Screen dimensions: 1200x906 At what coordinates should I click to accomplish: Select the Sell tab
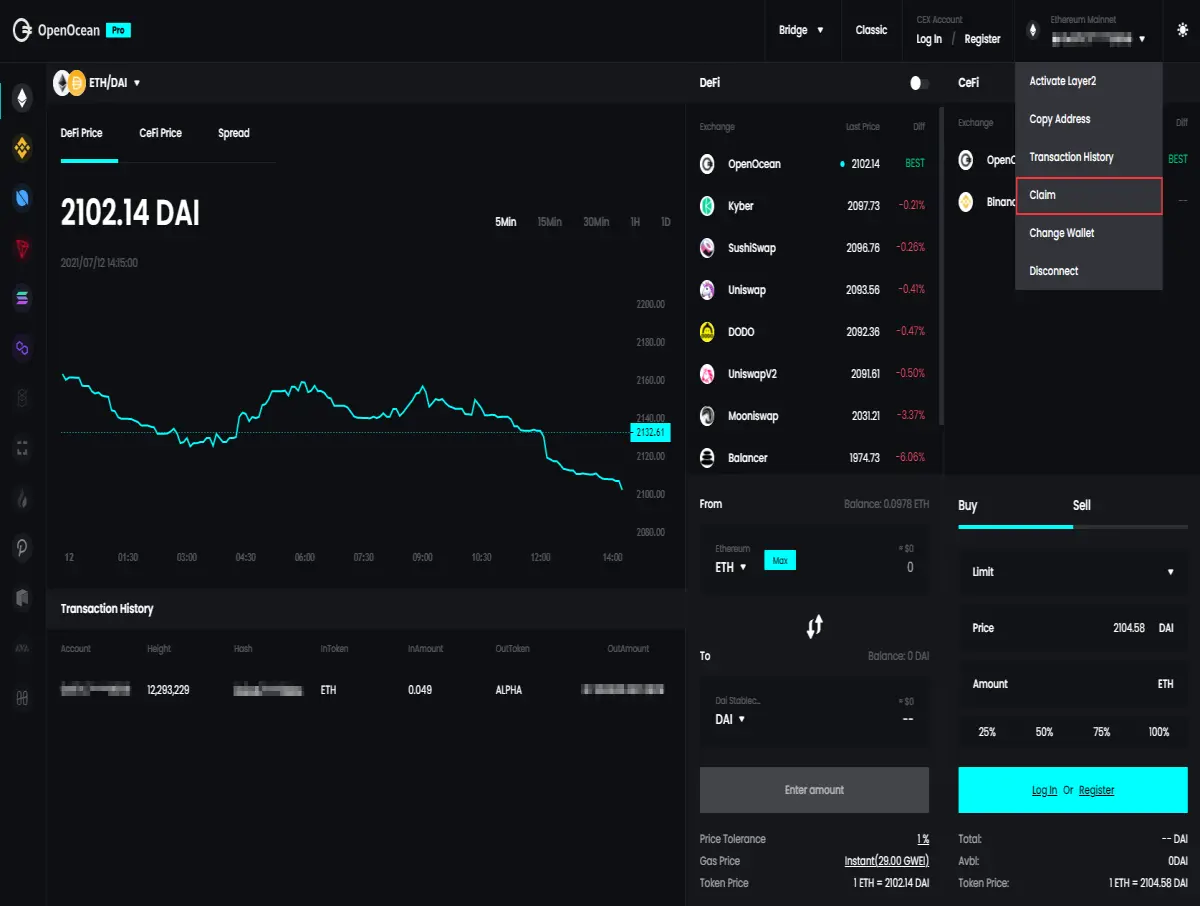tap(1082, 505)
